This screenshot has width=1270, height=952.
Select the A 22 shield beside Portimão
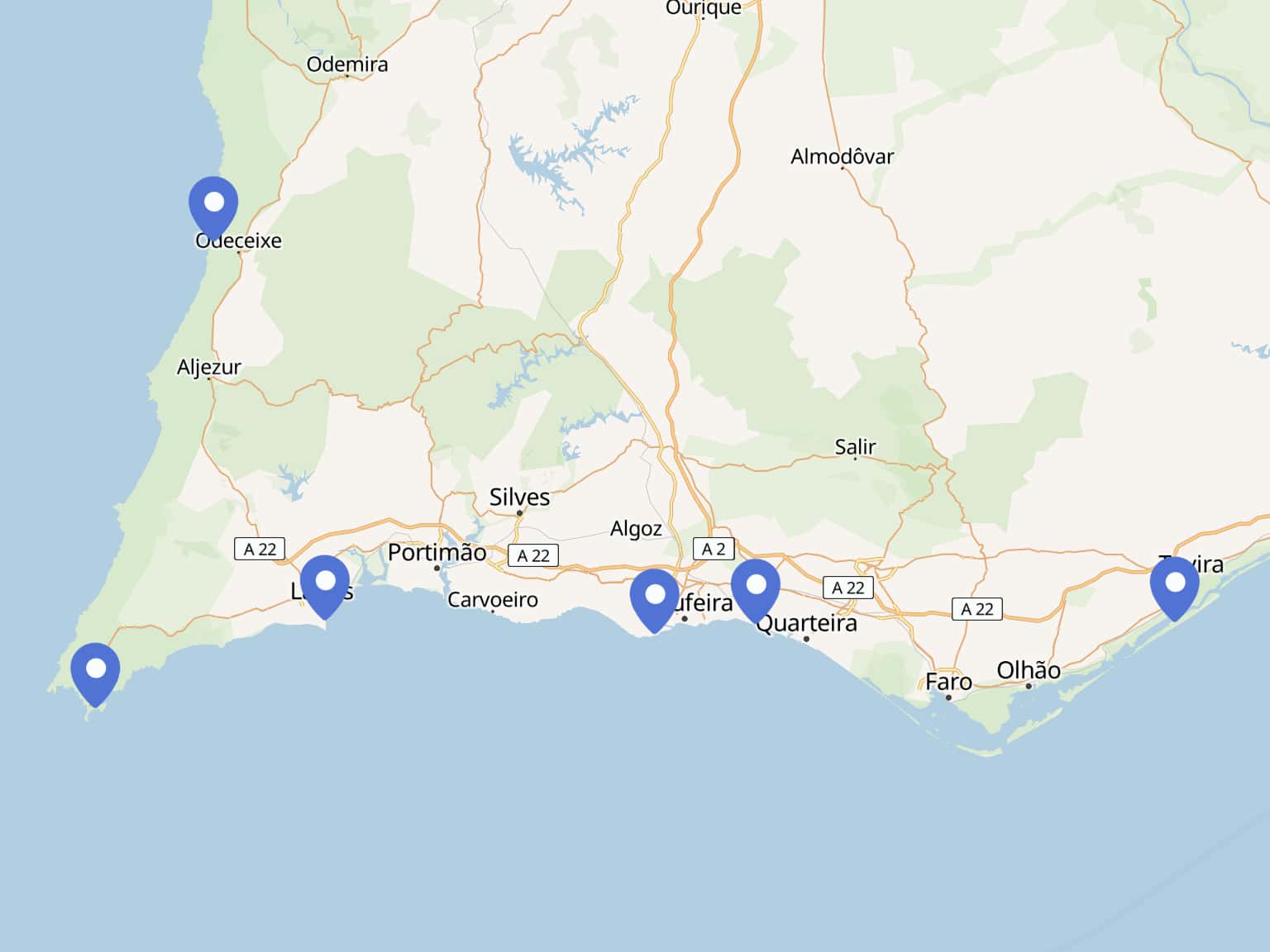click(533, 555)
